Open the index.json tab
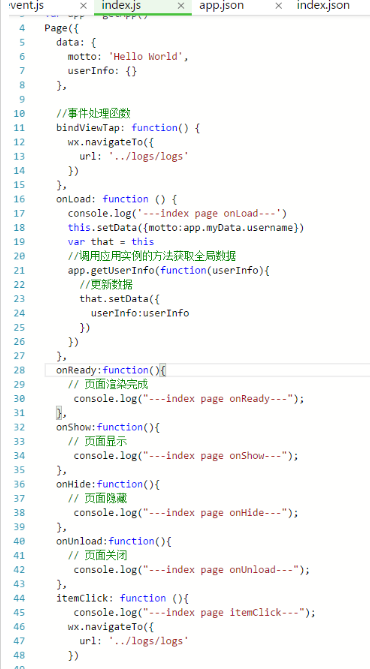Image resolution: width=370 pixels, height=669 pixels. [x=323, y=6]
